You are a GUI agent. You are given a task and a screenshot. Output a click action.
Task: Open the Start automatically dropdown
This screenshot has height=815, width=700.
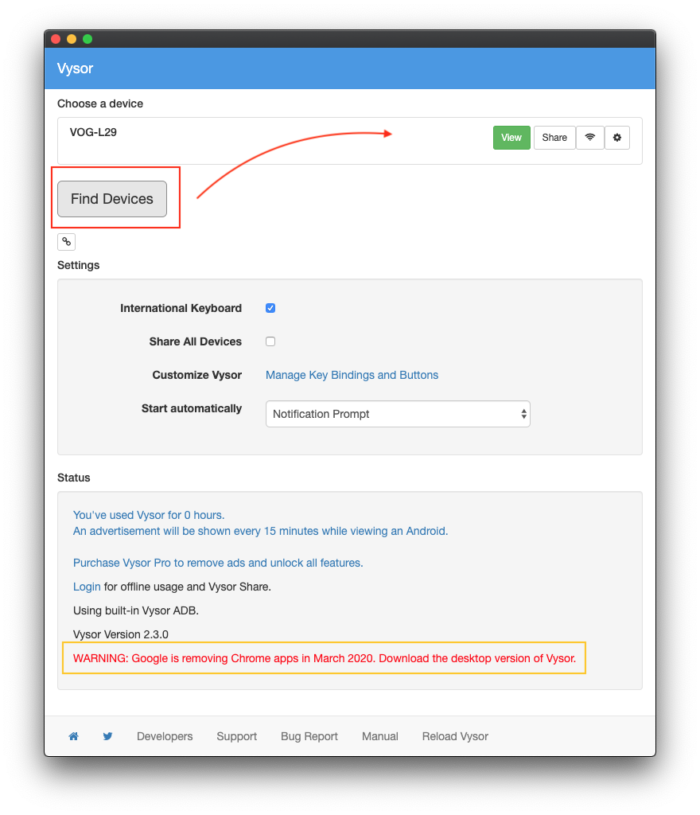point(398,414)
